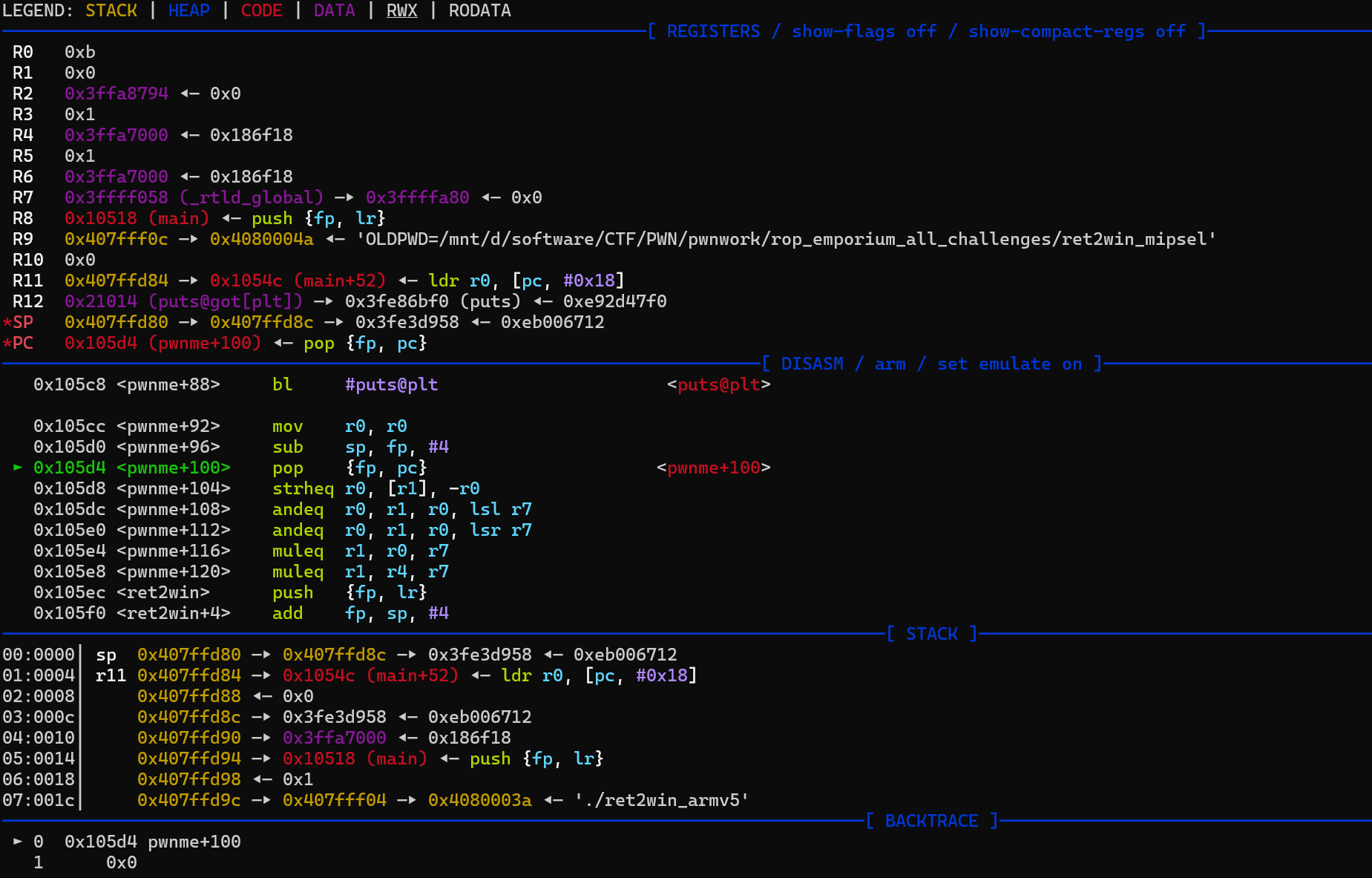Click 0x4080004a in R9 row
1372x878 pixels.
pyautogui.click(x=262, y=239)
